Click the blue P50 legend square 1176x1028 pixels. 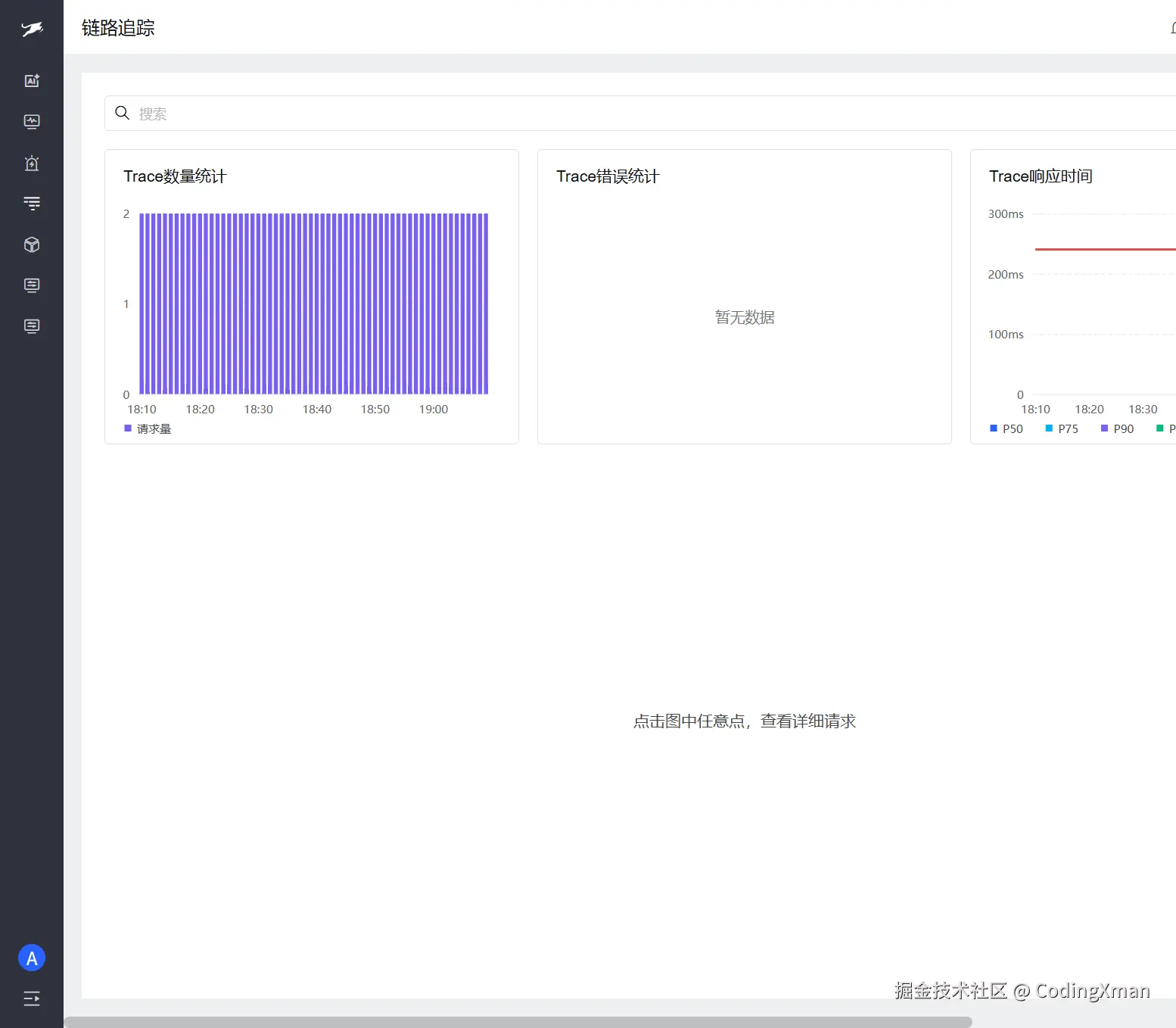(994, 428)
